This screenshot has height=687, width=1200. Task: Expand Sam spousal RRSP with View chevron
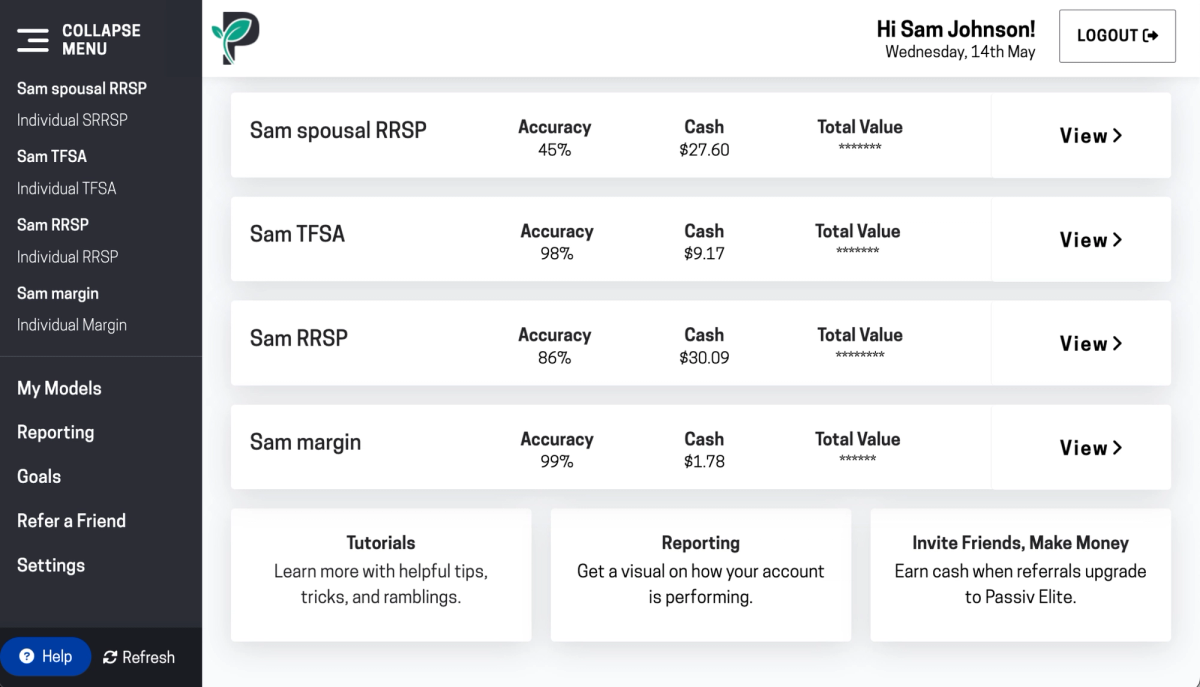1090,136
